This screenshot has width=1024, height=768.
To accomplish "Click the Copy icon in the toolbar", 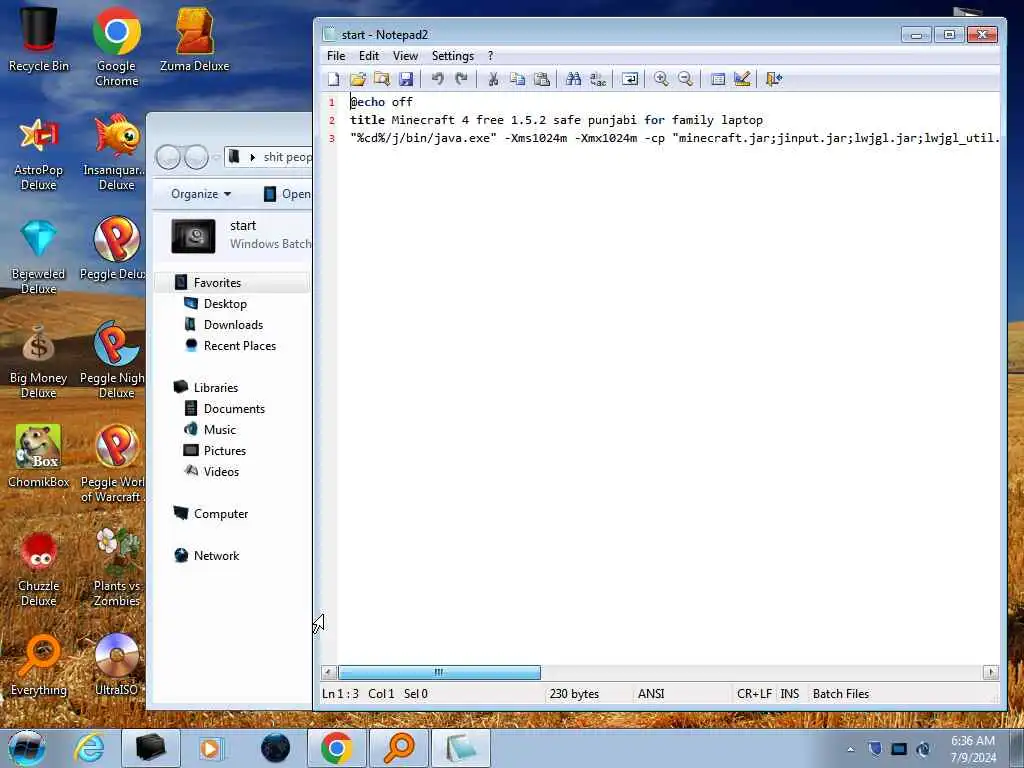I will click(x=517, y=80).
